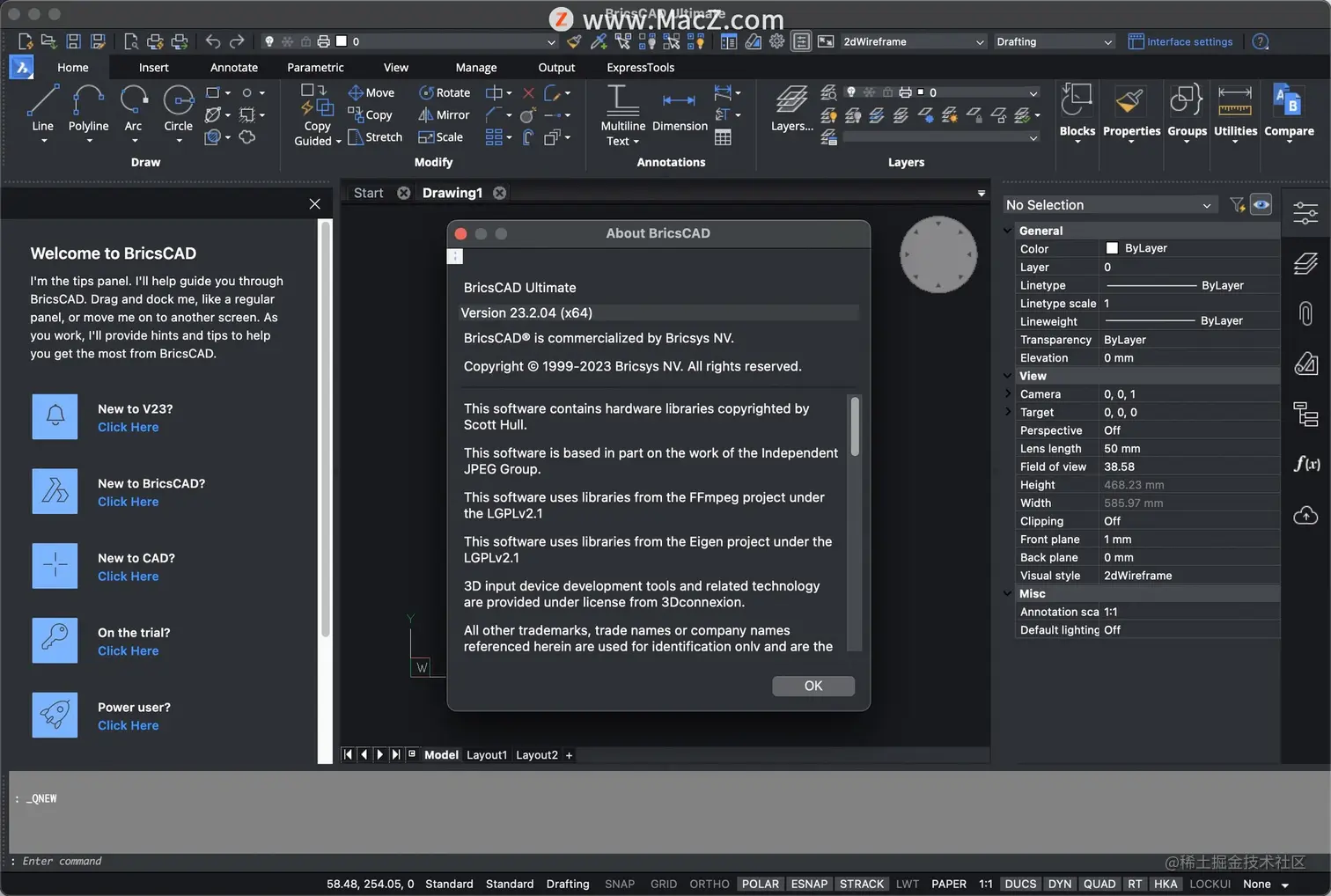
Task: Collapse the General properties section
Action: 1008,231
